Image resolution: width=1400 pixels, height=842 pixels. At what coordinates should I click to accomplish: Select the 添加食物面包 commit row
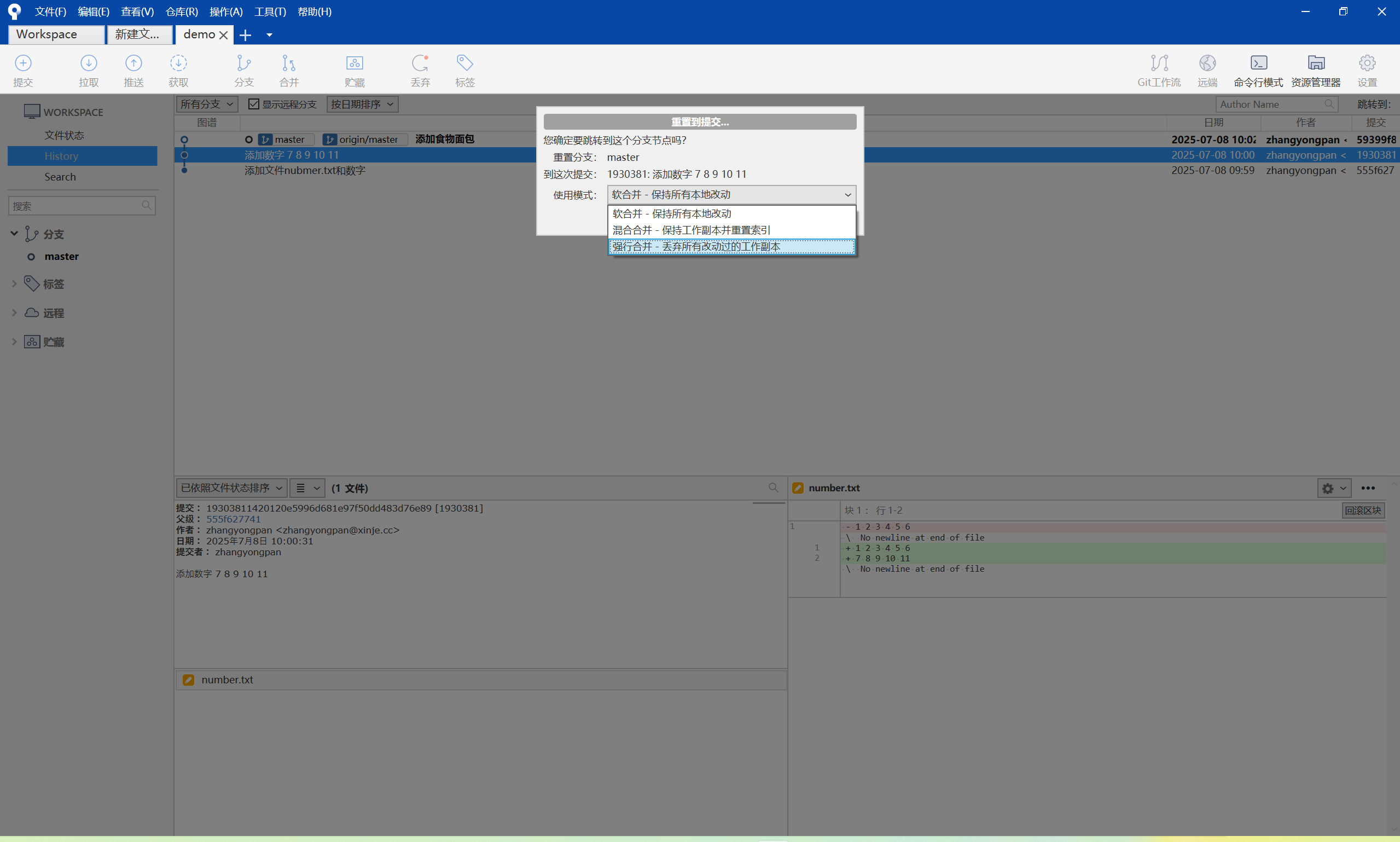(787, 140)
